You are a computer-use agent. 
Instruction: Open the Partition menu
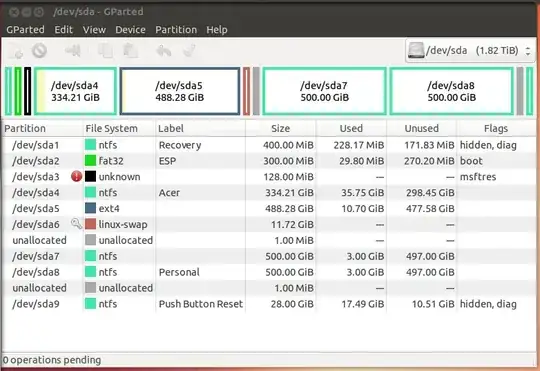(176, 30)
